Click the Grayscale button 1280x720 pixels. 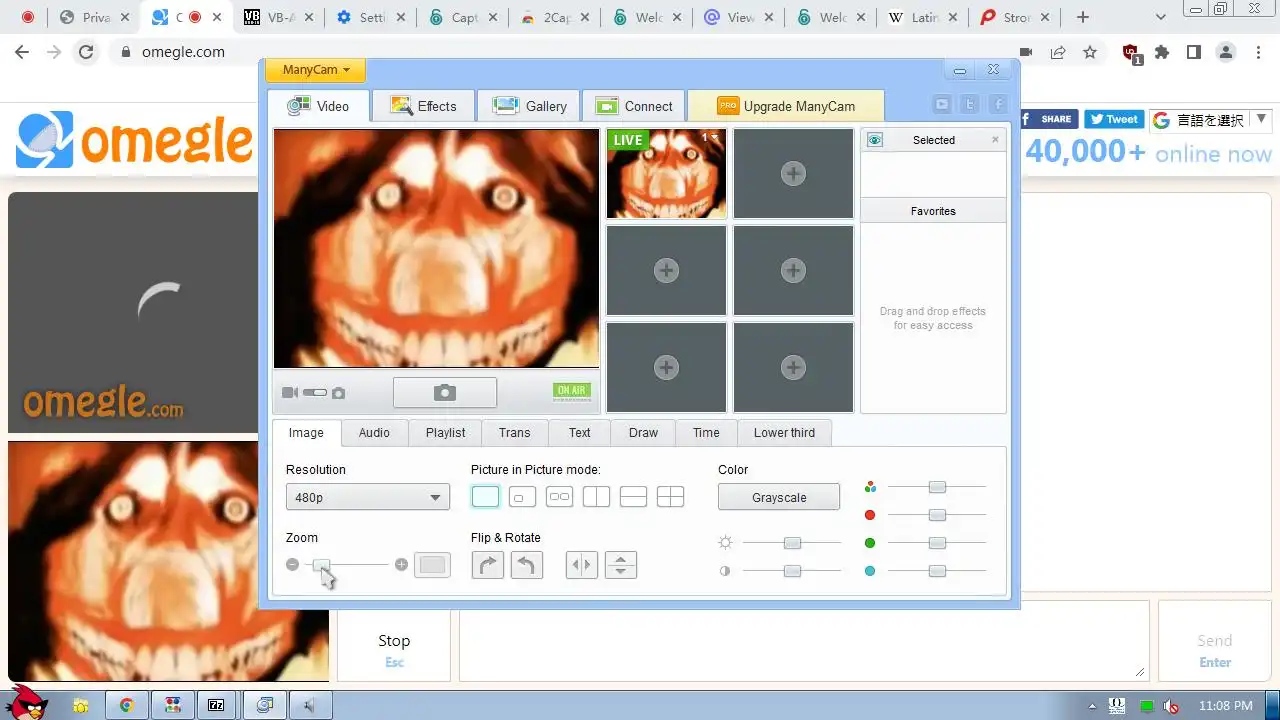(779, 497)
